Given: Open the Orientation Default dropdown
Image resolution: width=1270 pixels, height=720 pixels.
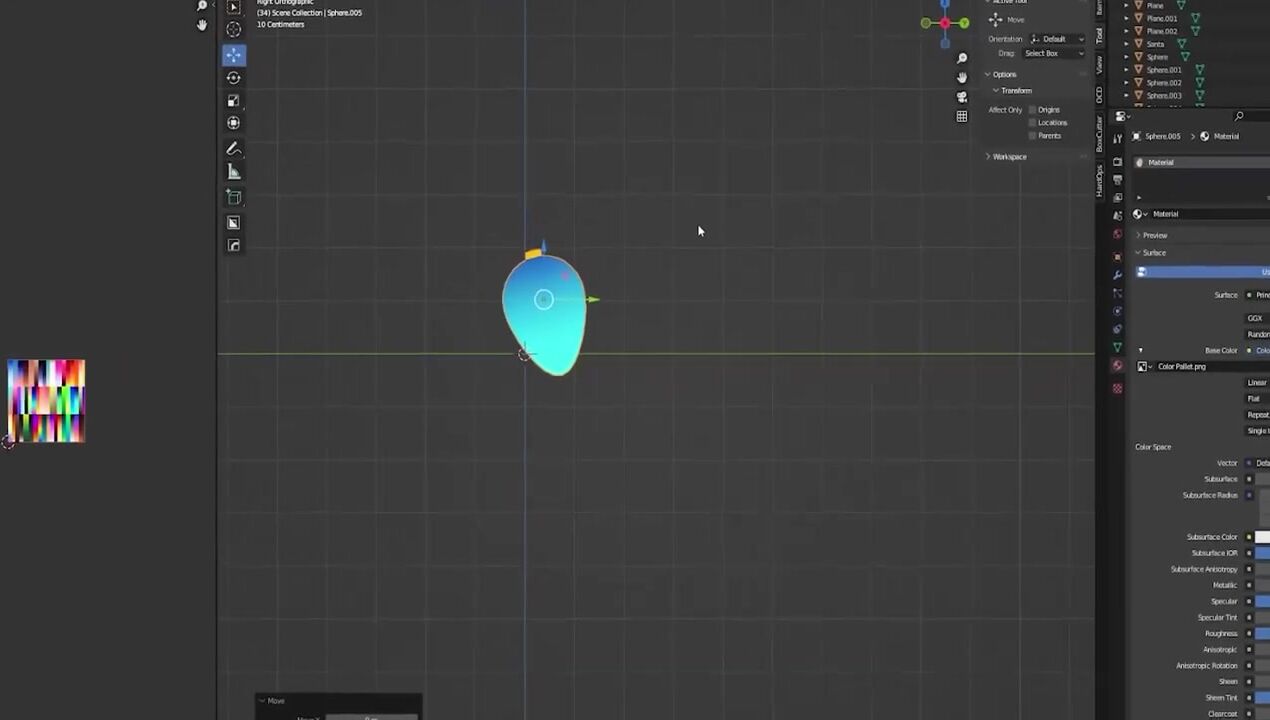Looking at the screenshot, I should [x=1057, y=39].
